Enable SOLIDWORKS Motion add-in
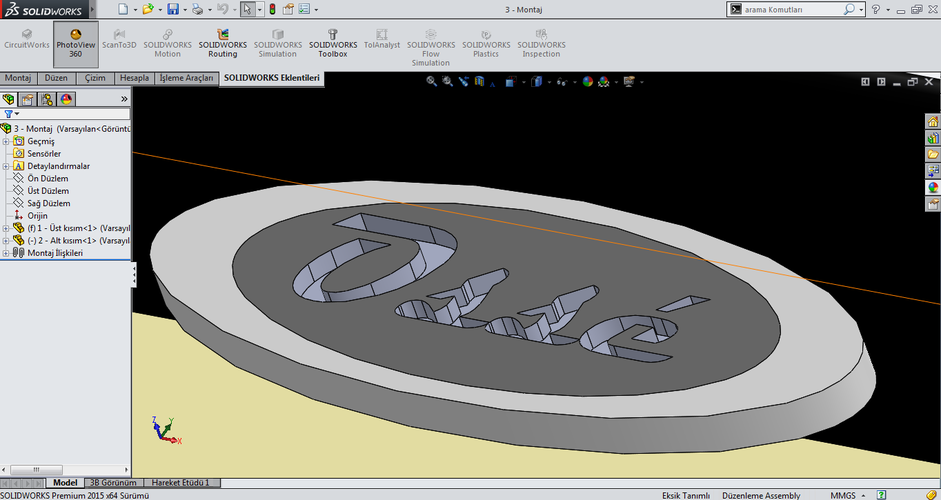941x500 pixels. pos(167,44)
